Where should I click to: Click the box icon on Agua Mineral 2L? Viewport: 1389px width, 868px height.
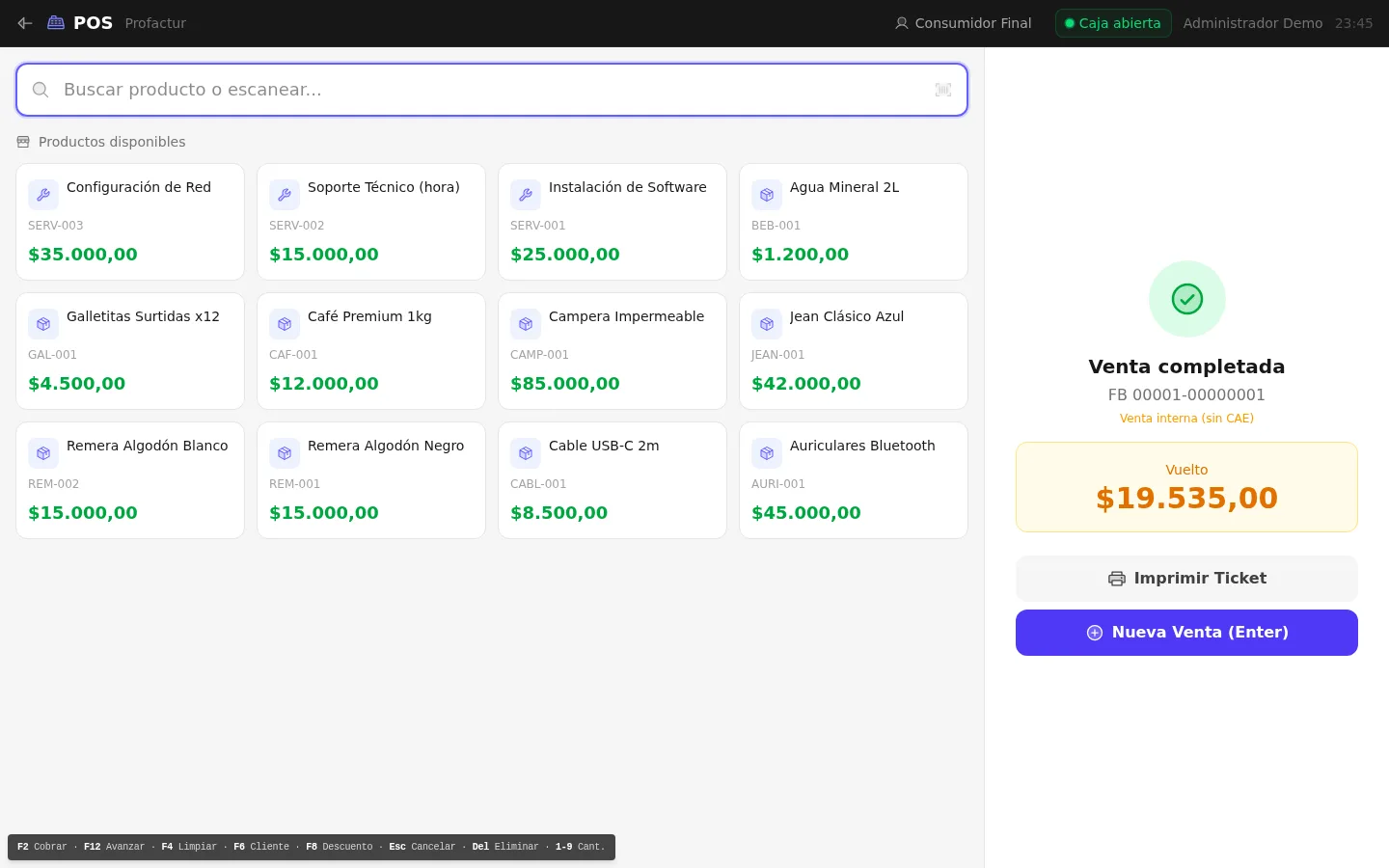pyautogui.click(x=767, y=195)
